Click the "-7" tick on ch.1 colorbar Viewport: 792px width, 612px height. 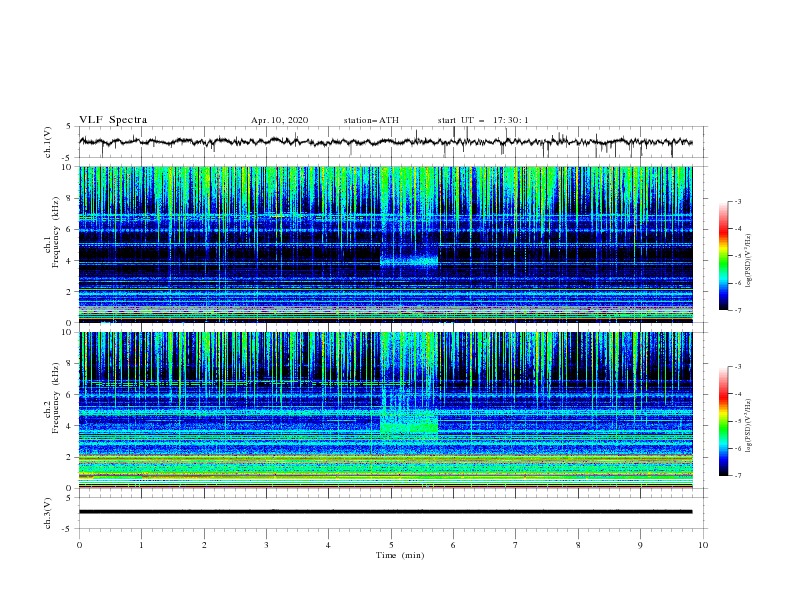click(x=737, y=310)
